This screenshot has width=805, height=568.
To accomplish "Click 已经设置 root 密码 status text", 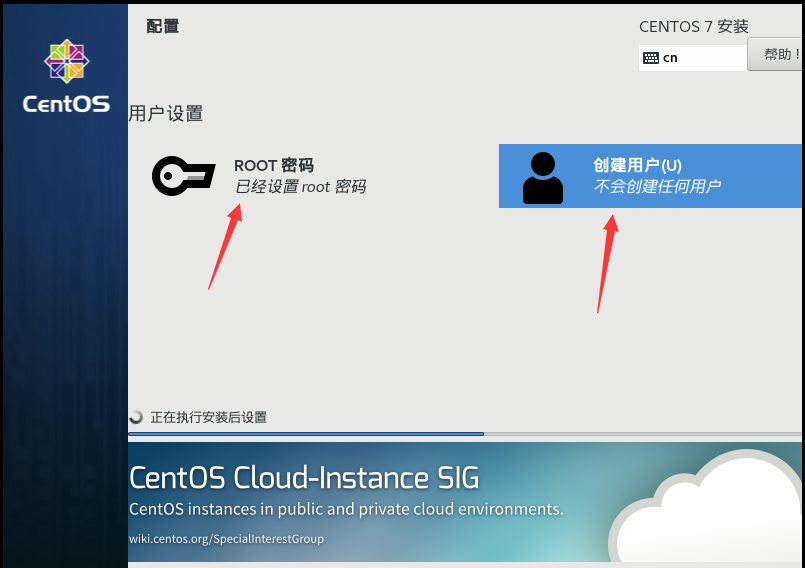I will [300, 186].
